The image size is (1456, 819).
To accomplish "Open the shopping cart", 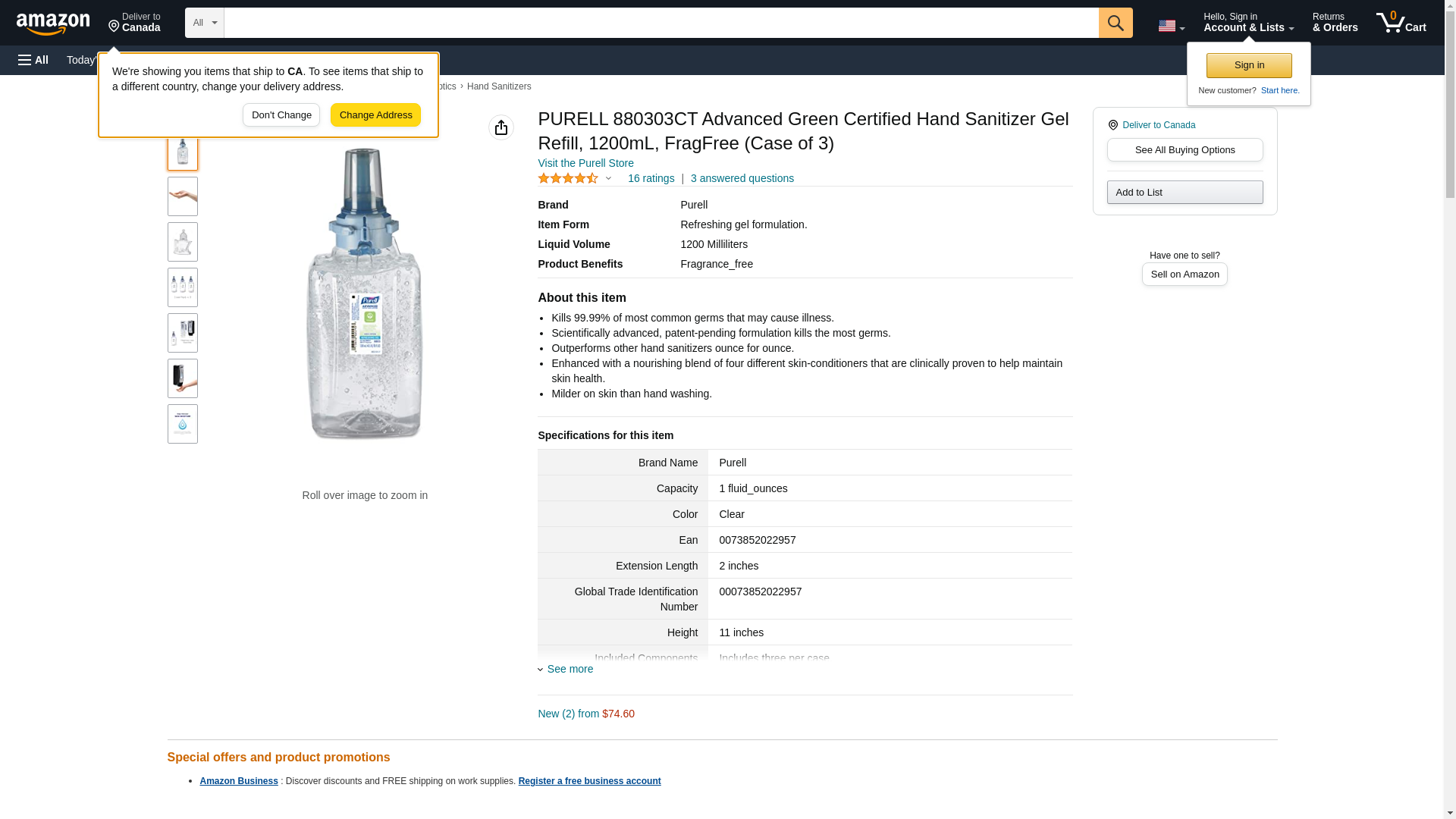I will pos(1401,23).
